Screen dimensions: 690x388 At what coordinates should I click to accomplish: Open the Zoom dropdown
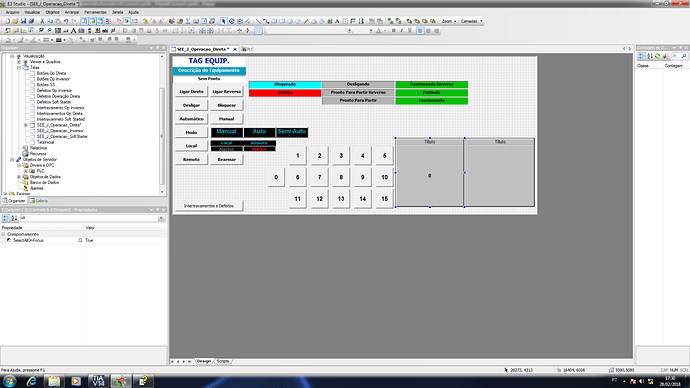[x=449, y=21]
